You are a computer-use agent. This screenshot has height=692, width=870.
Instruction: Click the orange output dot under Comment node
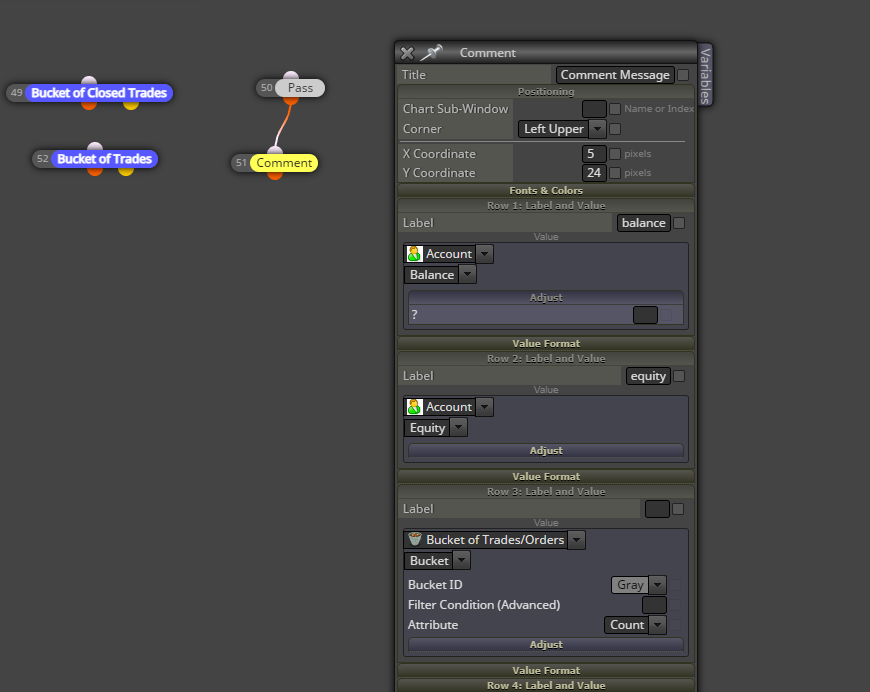click(x=275, y=175)
